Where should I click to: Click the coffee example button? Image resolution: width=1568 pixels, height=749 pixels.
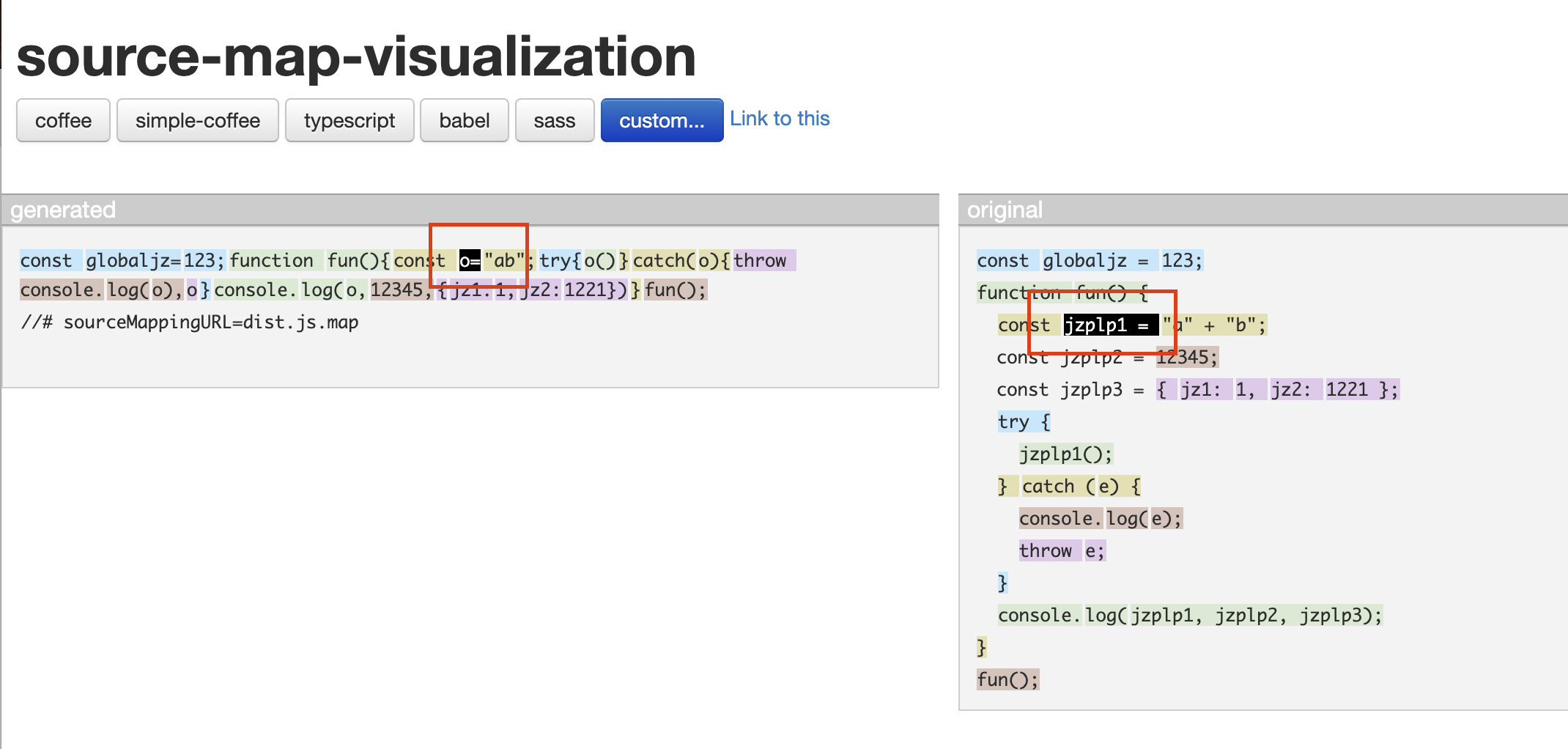[x=63, y=120]
